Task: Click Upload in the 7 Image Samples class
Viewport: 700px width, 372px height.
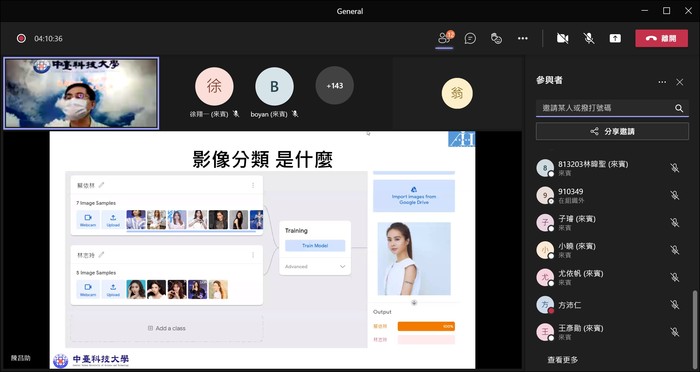Action: (113, 220)
